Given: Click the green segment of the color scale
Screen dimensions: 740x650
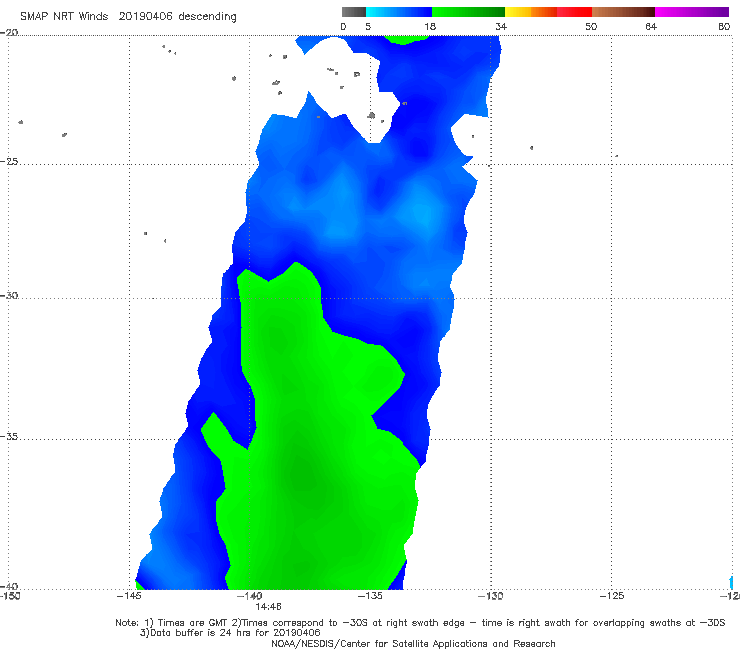Looking at the screenshot, I should pyautogui.click(x=468, y=12).
